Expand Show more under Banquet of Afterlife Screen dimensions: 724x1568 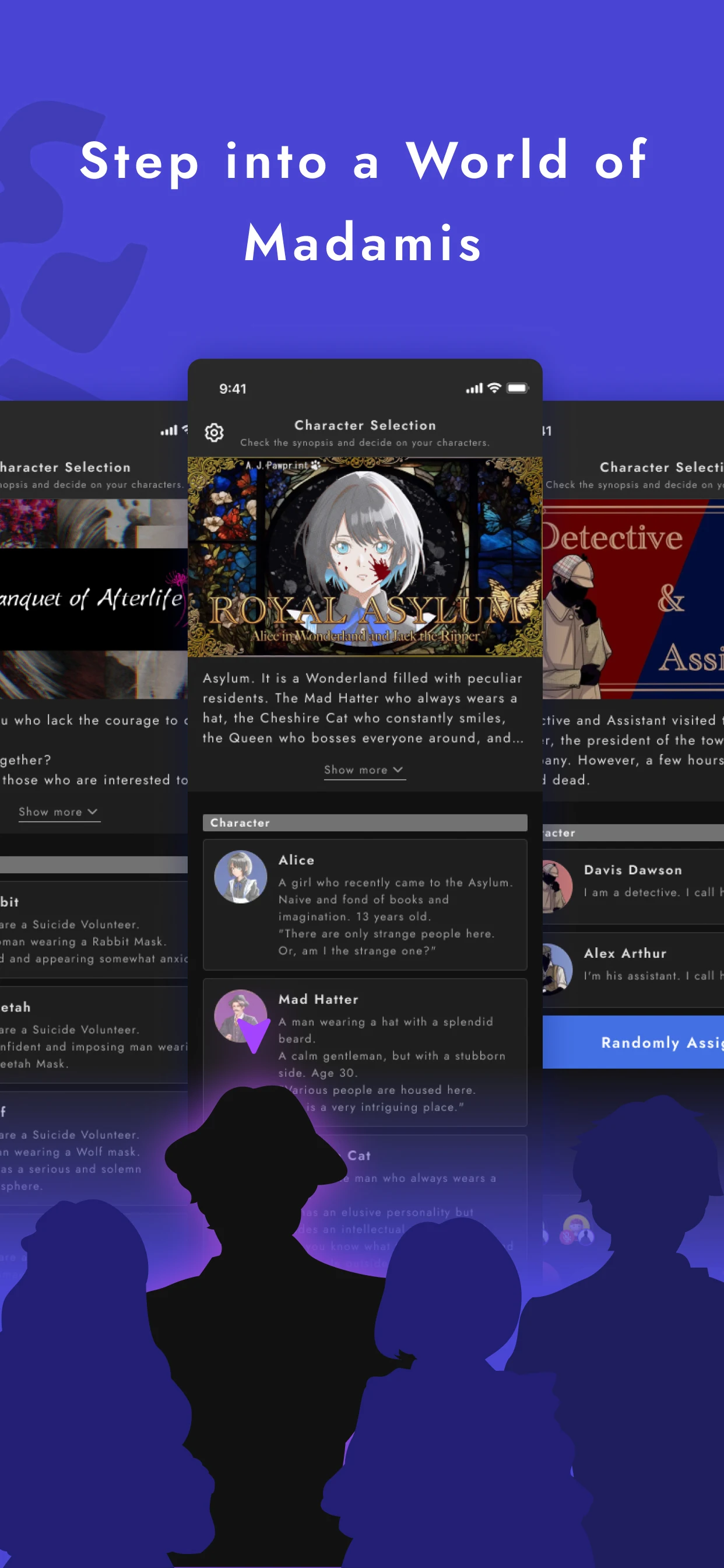[58, 812]
